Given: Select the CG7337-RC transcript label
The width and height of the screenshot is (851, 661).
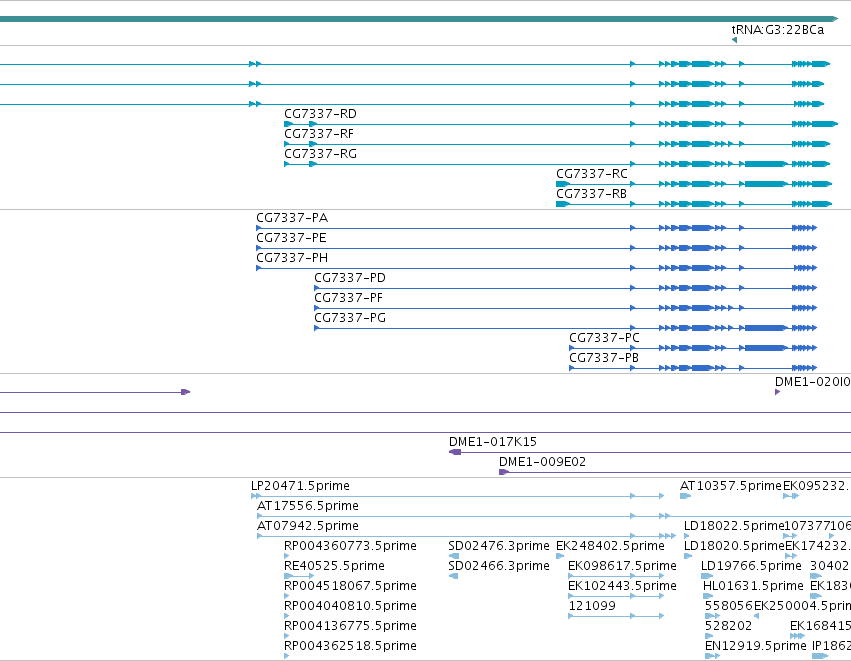Looking at the screenshot, I should click(x=592, y=174).
